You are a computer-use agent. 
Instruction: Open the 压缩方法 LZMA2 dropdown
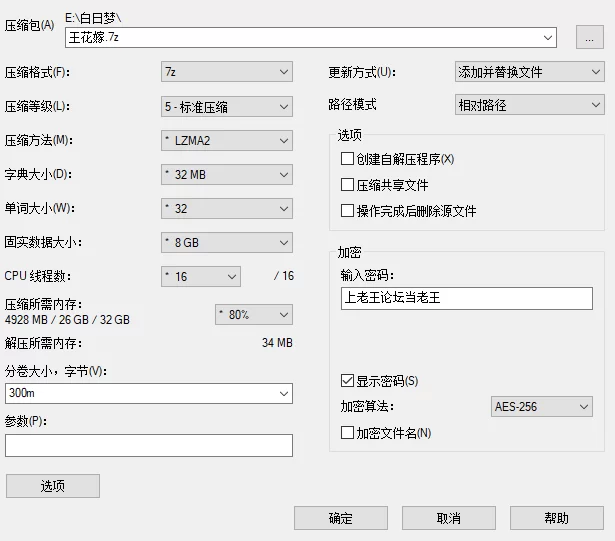pos(227,140)
